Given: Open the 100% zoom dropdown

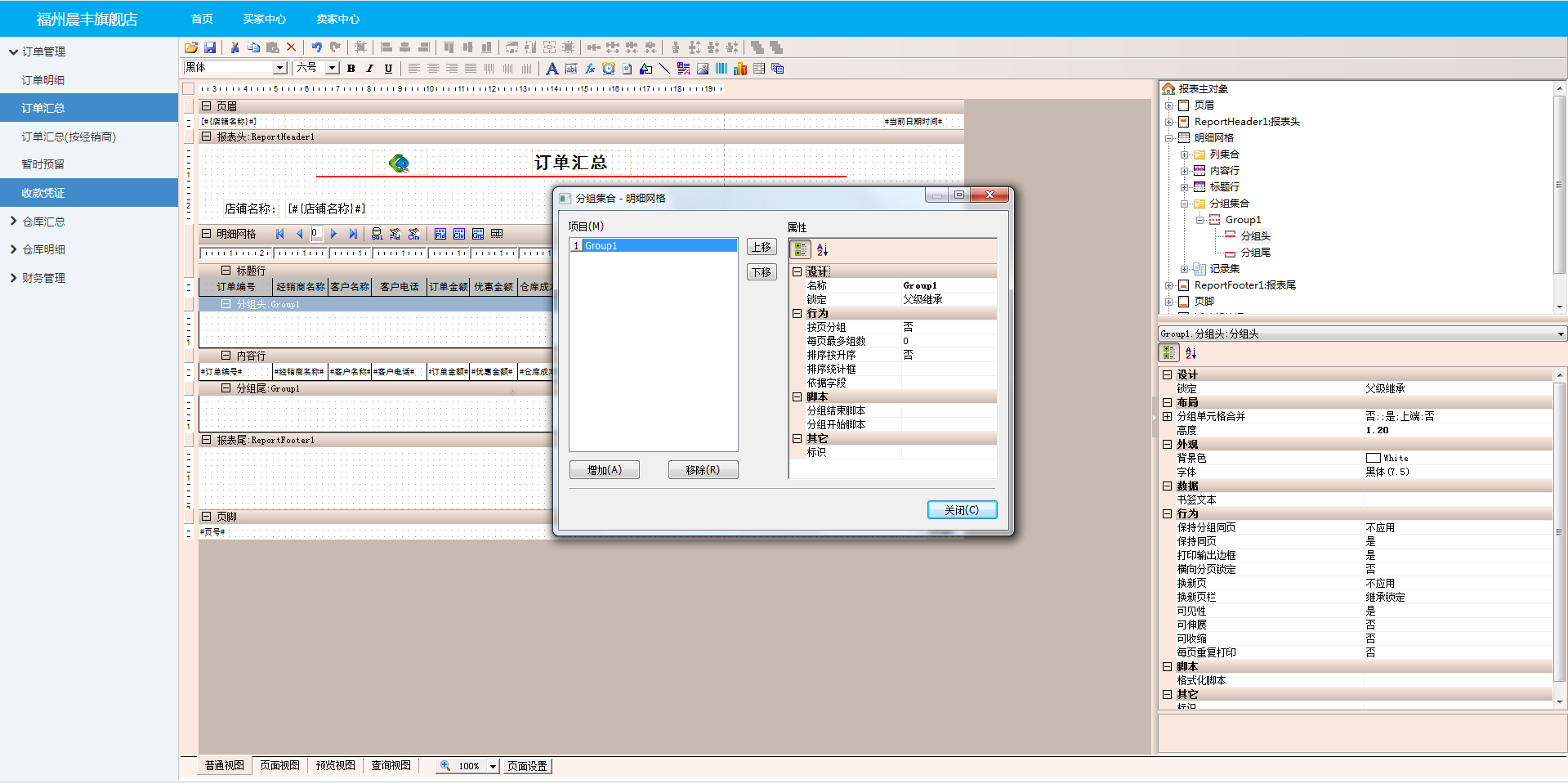Looking at the screenshot, I should 493,766.
